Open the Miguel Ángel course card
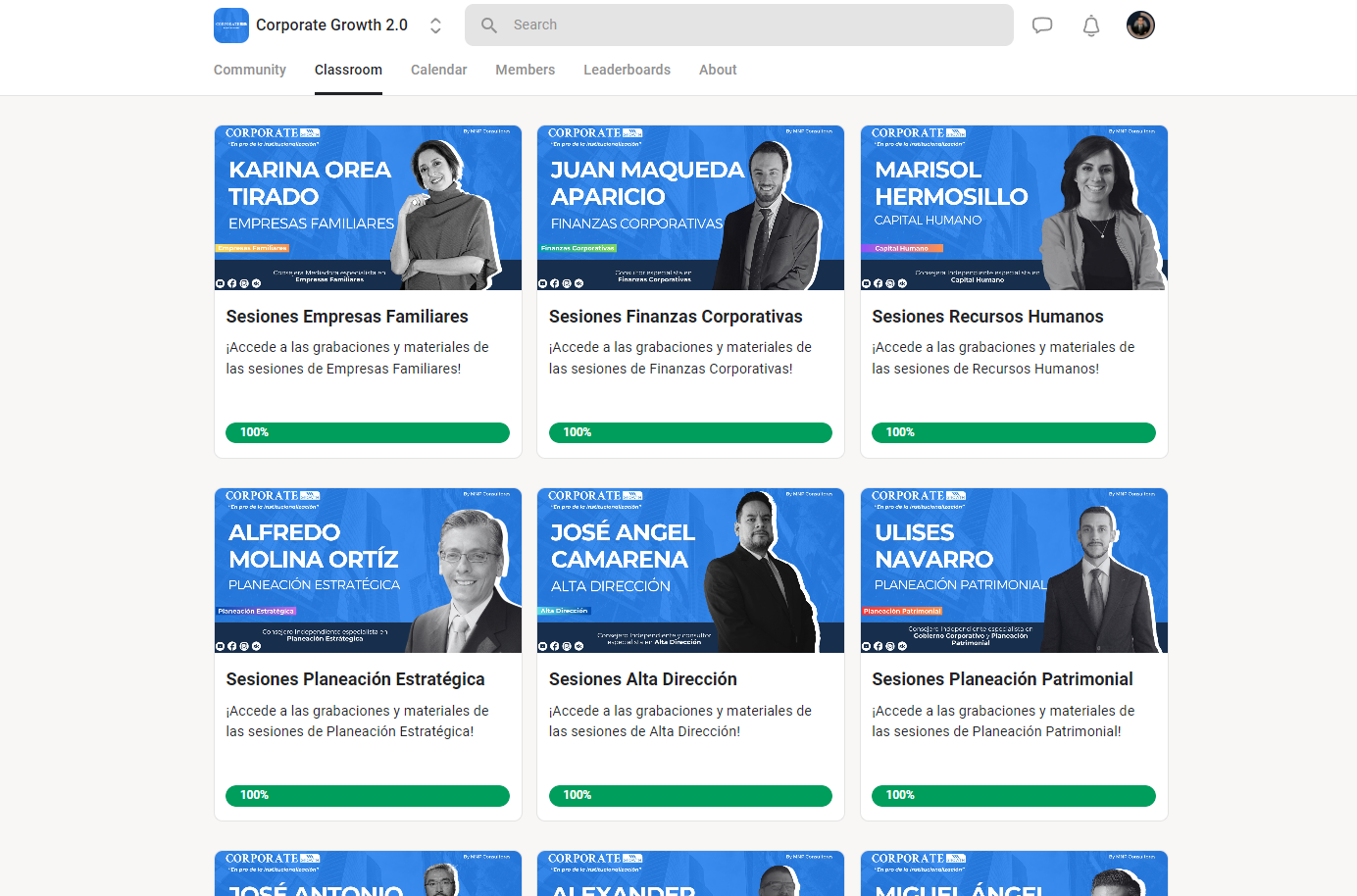The image size is (1357, 896). pos(1014,873)
